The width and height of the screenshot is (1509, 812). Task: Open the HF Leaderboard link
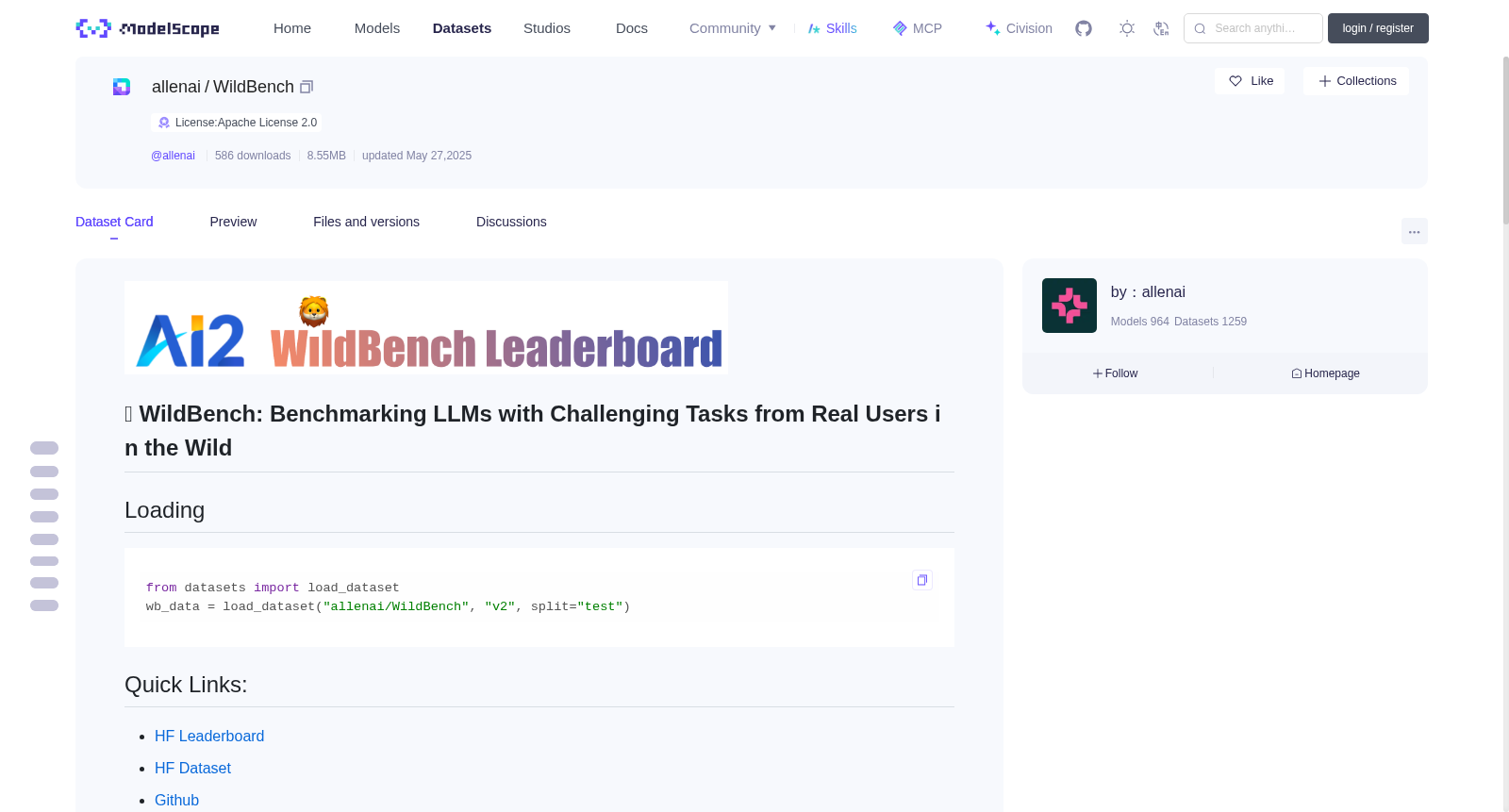point(209,736)
